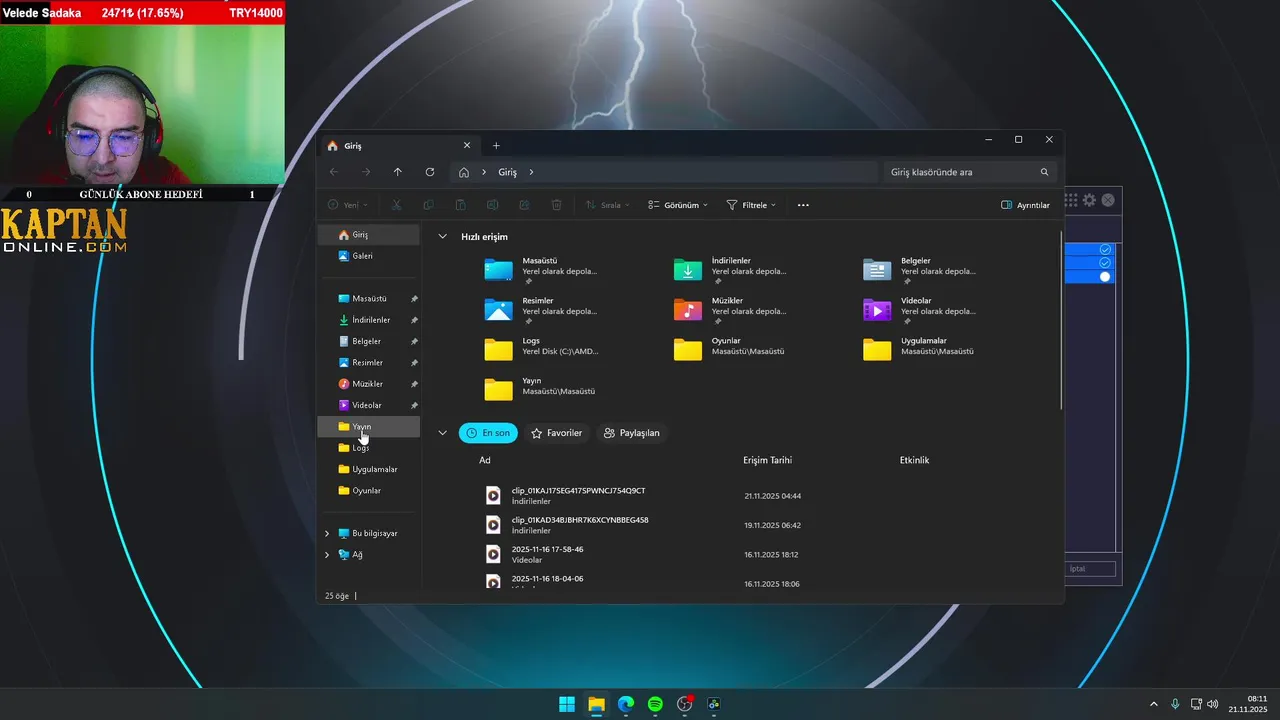Open the Görünüm view dropdown
Image resolution: width=1280 pixels, height=720 pixels.
[x=678, y=205]
